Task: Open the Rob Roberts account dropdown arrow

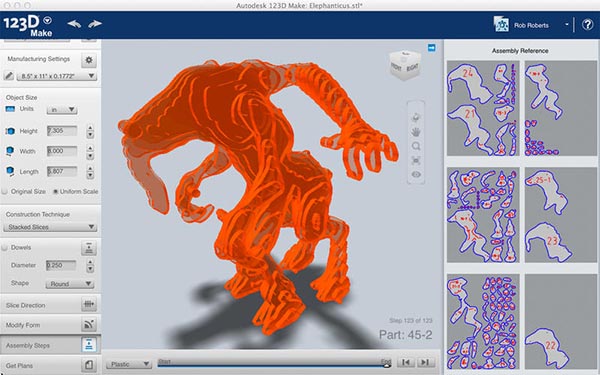Action: click(x=567, y=24)
